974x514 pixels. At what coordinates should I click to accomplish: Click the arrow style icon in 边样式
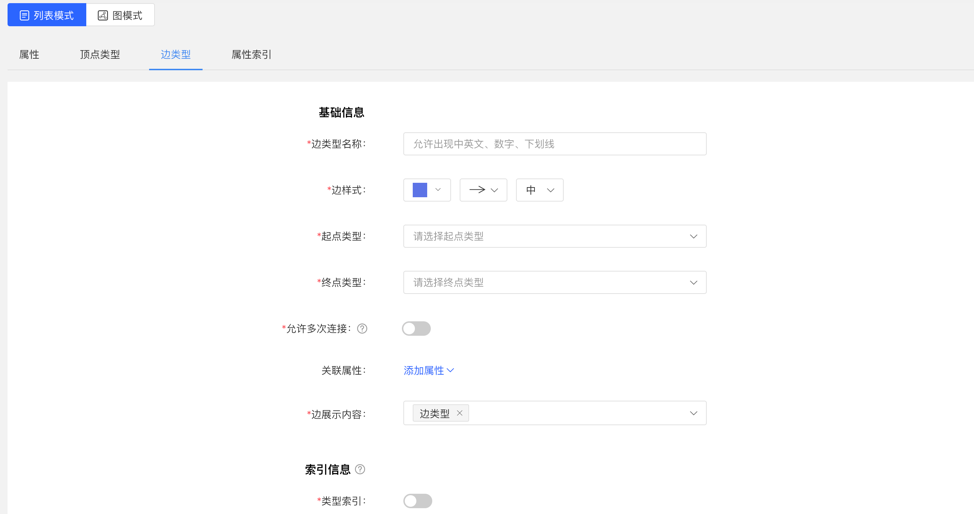pos(477,190)
